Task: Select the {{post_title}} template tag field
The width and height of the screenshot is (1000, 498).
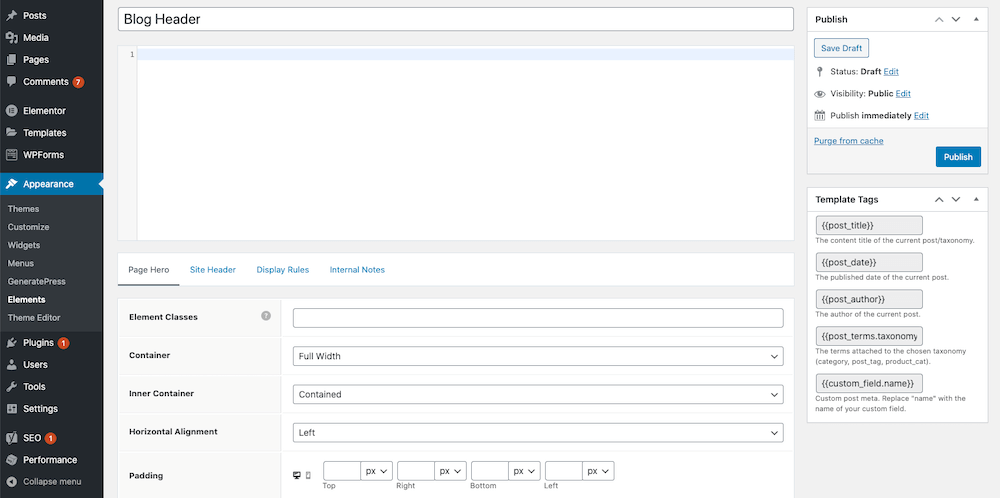Action: point(869,225)
